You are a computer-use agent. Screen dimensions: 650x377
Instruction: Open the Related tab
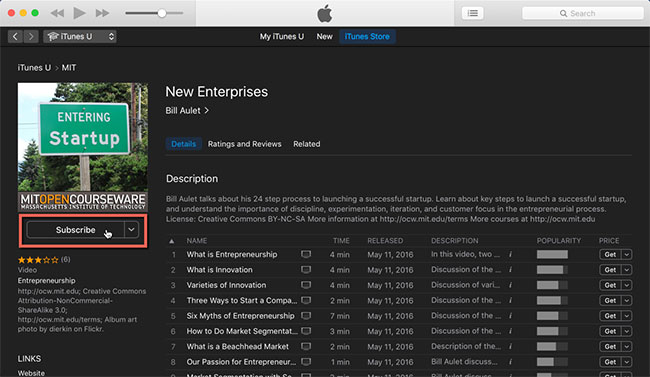[x=307, y=144]
